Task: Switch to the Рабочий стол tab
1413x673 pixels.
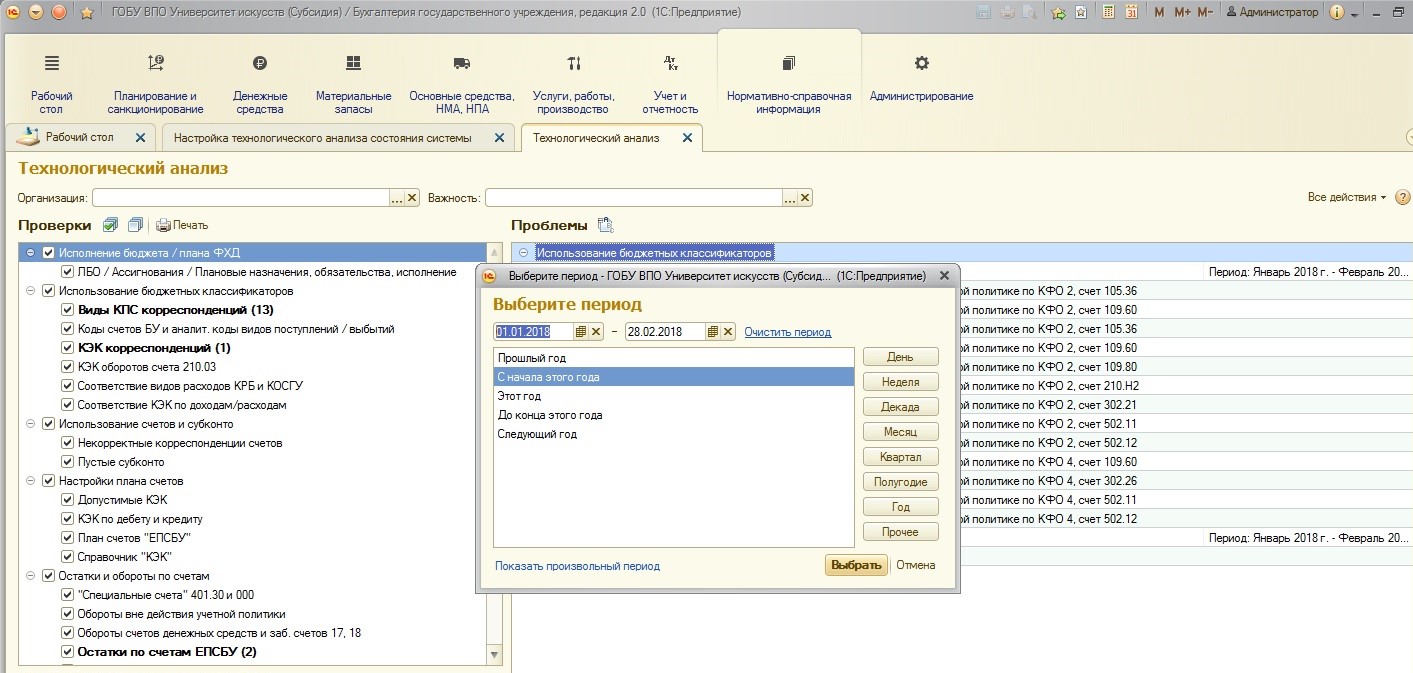Action: tap(80, 138)
